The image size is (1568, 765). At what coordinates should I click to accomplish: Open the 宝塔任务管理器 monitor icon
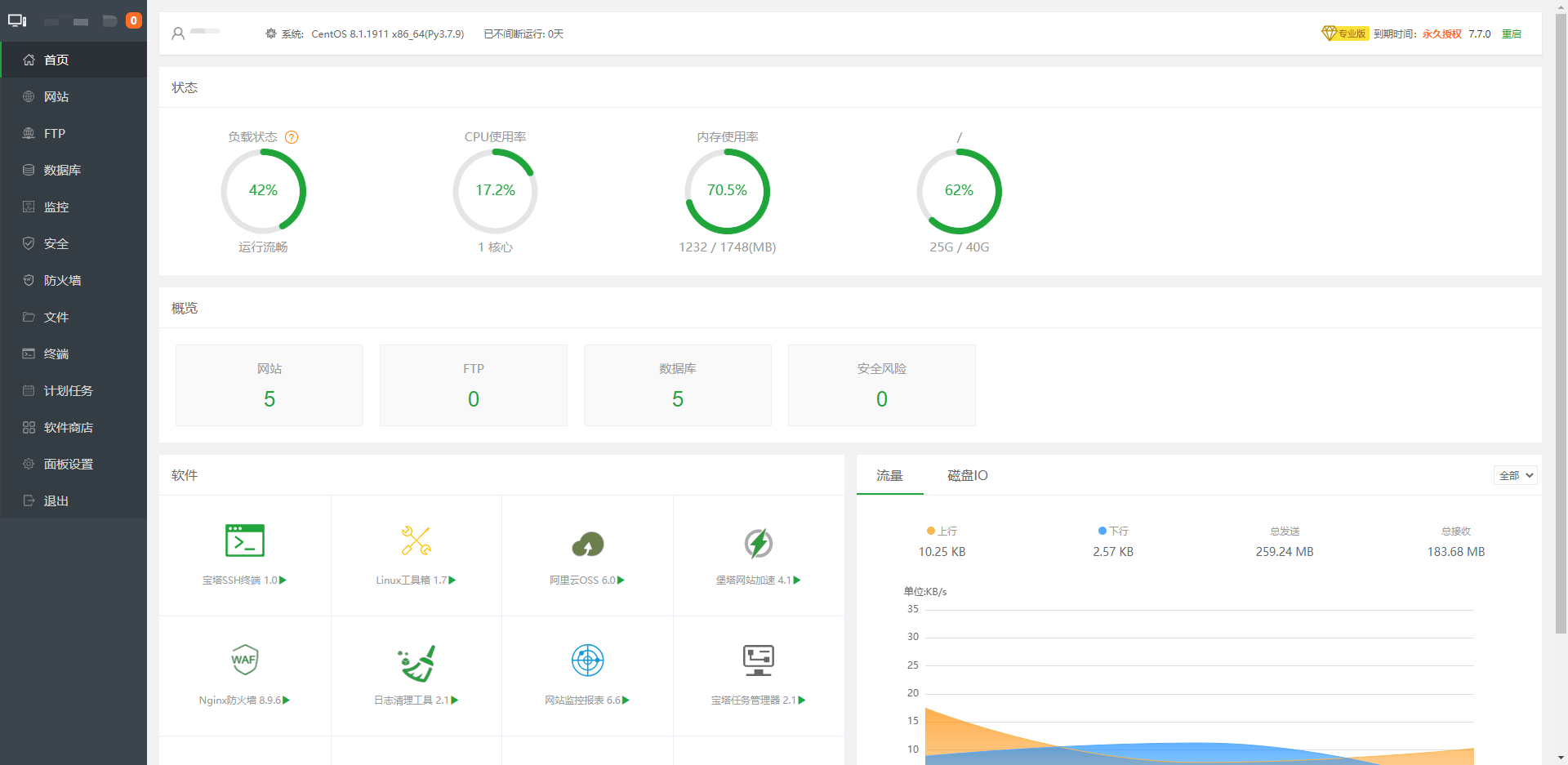[x=759, y=660]
